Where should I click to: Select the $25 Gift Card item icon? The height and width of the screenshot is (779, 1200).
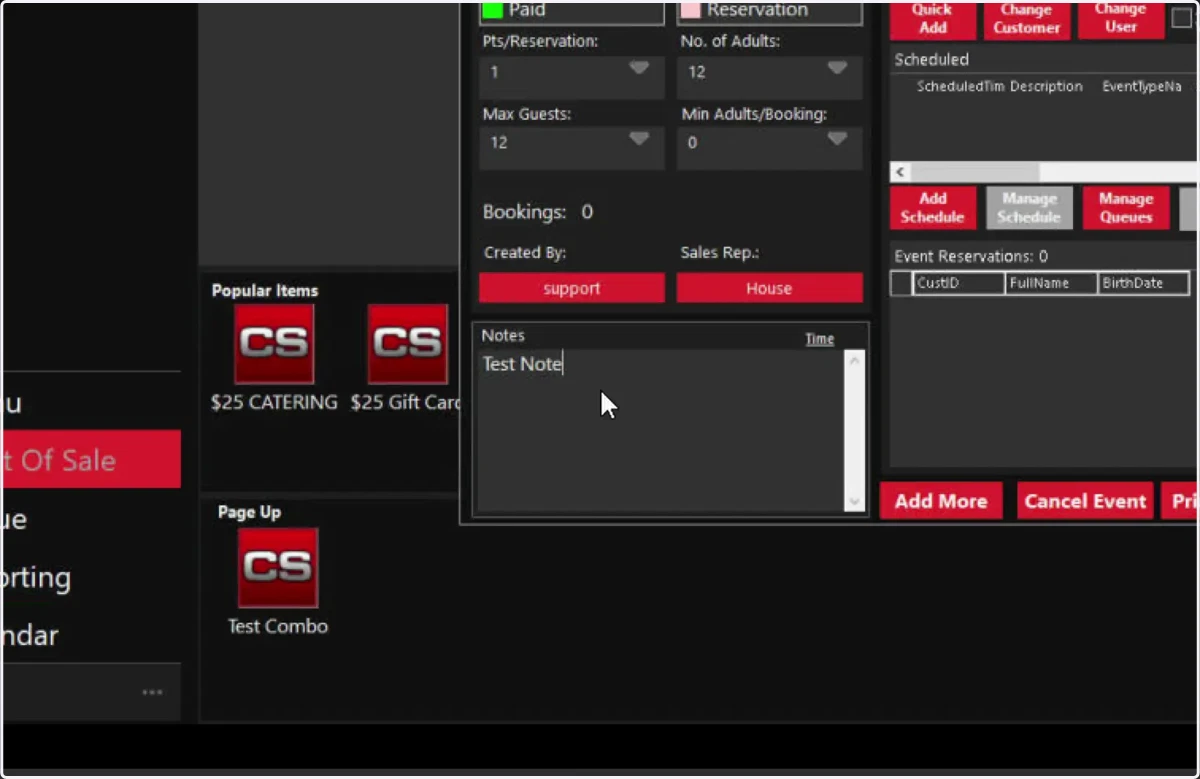pos(408,344)
